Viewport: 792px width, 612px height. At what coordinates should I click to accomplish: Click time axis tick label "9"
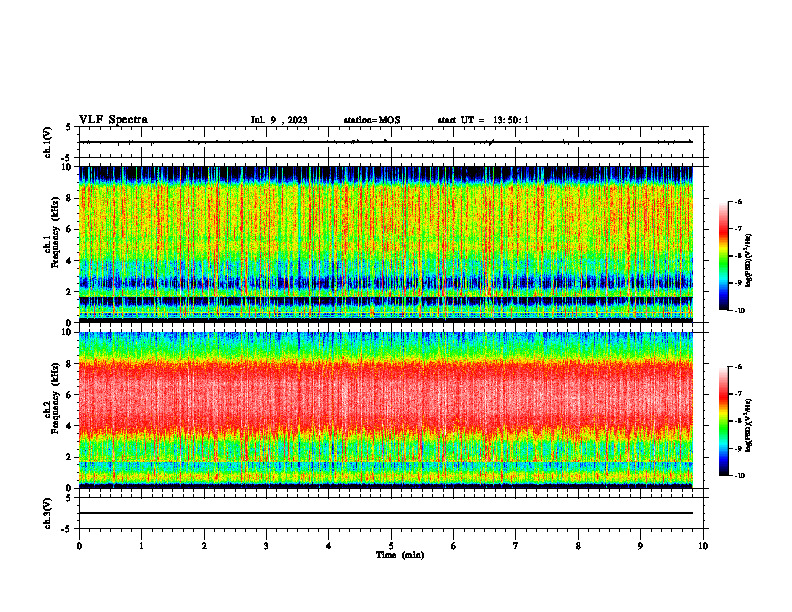[x=640, y=546]
